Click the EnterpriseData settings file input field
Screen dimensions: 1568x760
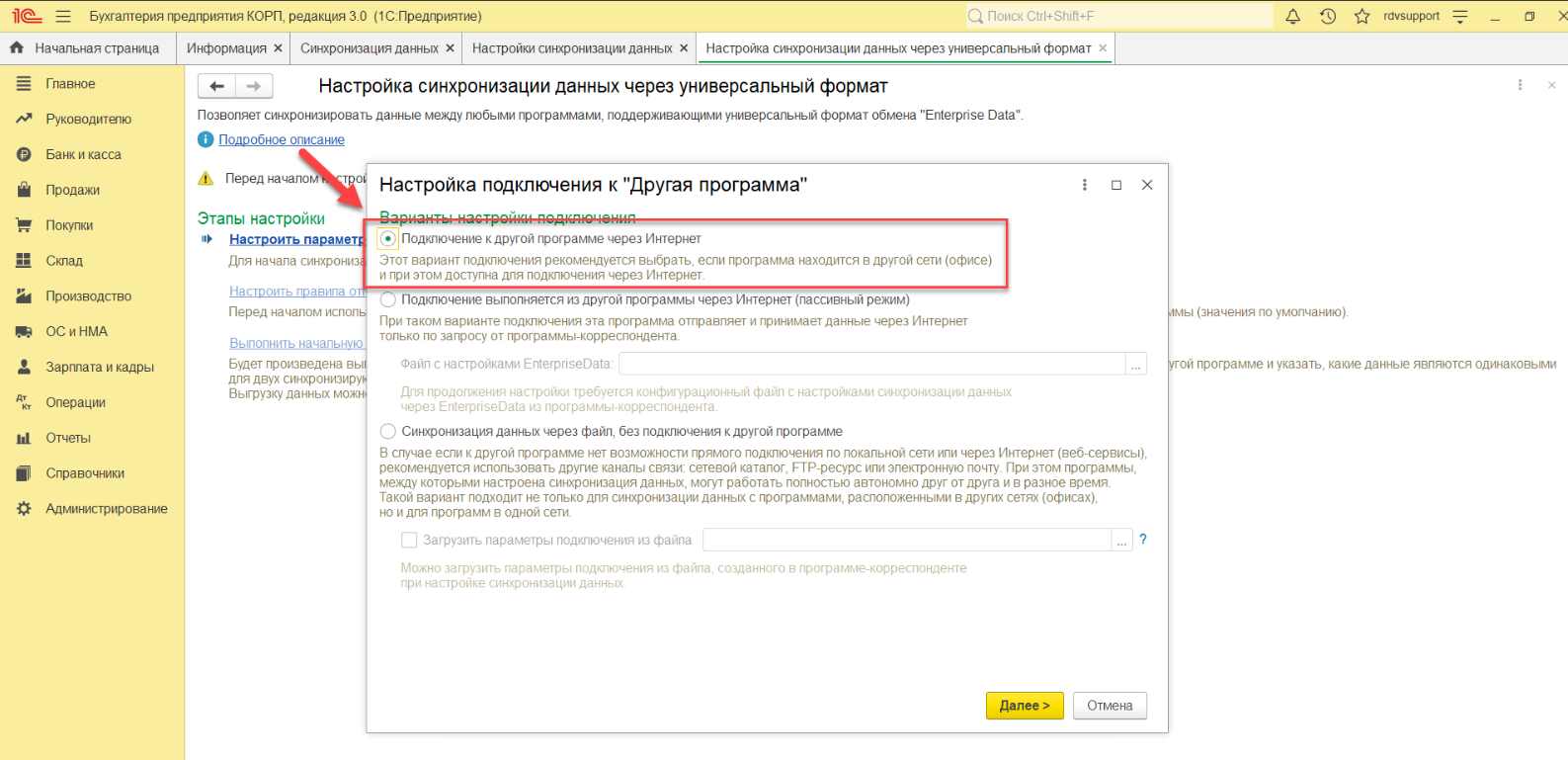pos(872,364)
